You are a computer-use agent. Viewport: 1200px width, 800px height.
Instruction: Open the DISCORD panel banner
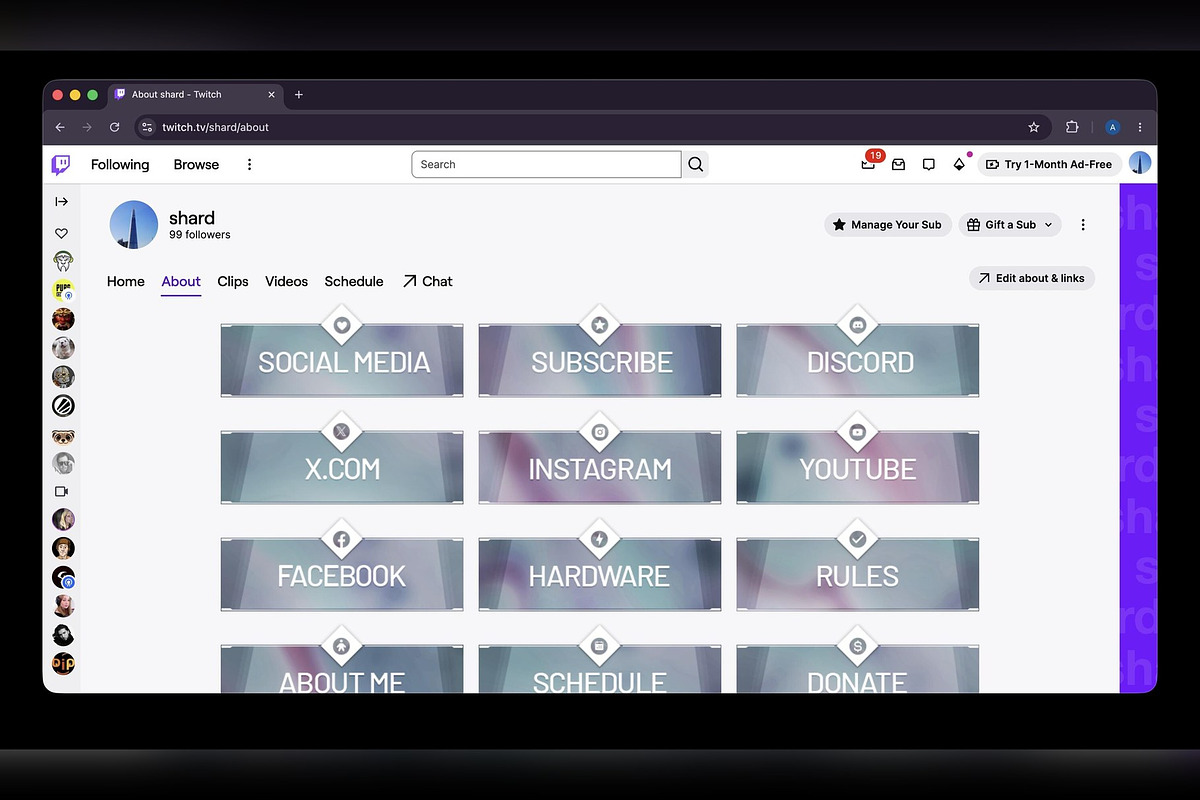858,360
